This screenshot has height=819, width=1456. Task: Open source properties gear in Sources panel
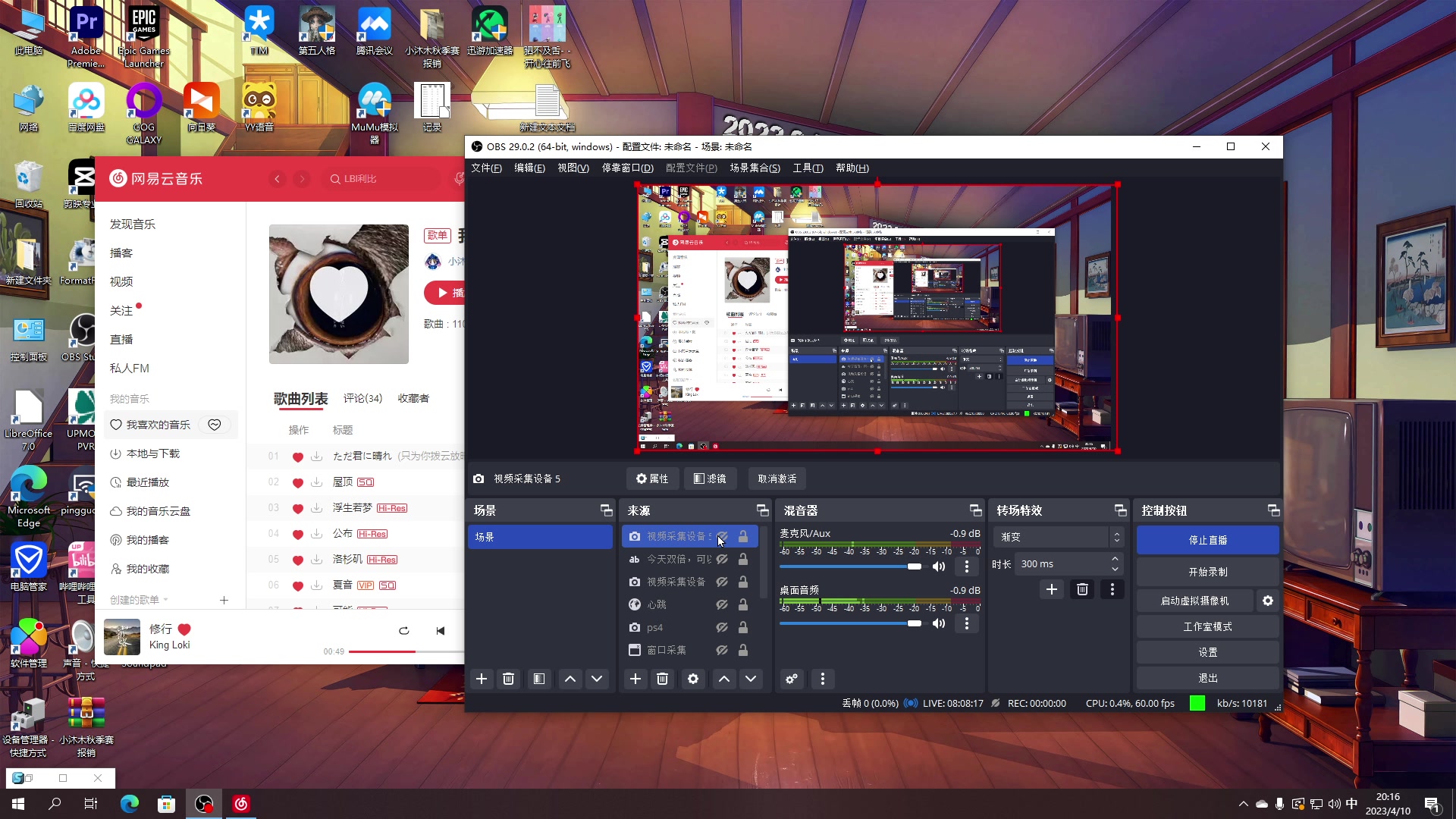(x=693, y=679)
